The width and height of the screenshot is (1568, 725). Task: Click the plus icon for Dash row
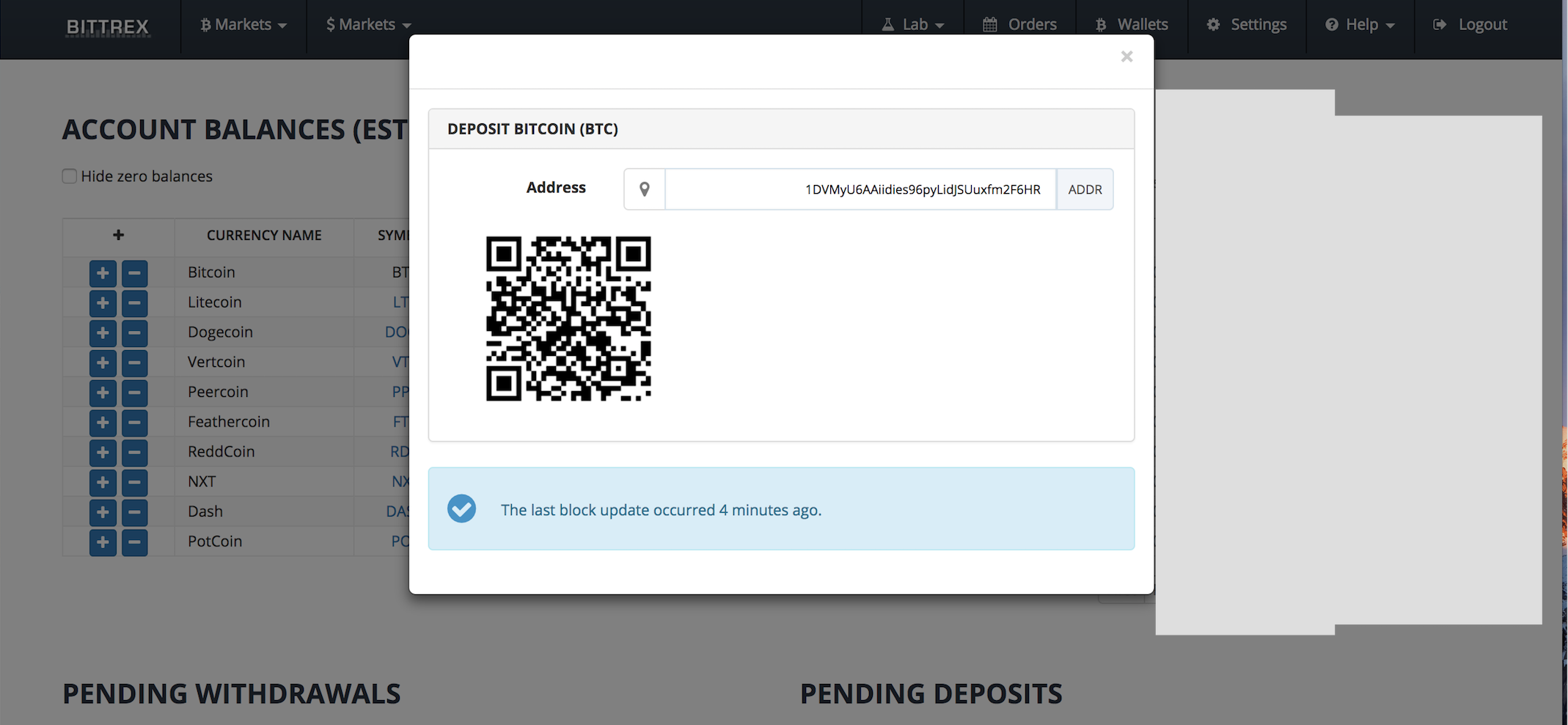tap(103, 513)
